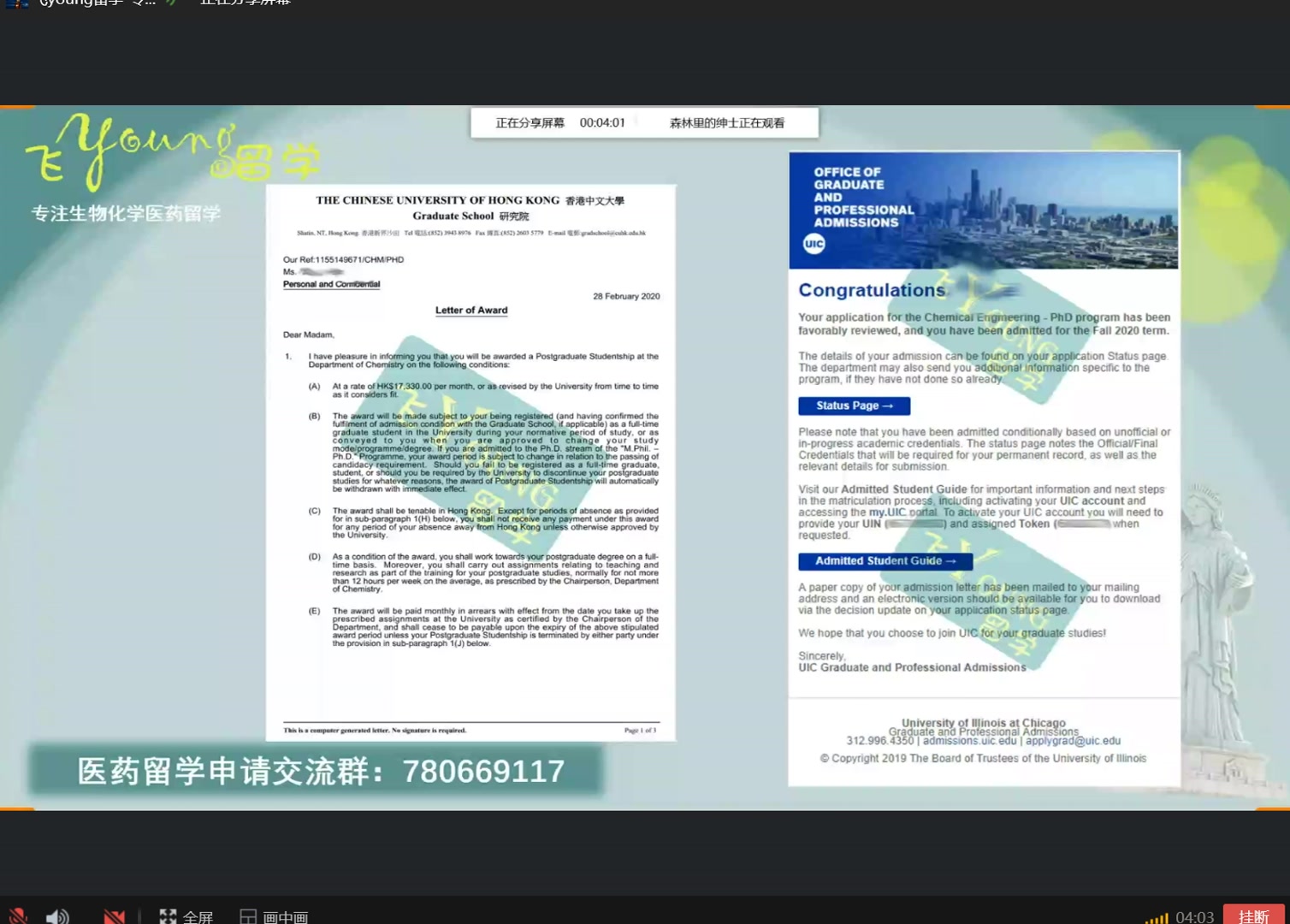Unmute the microphone in the call bar

[17, 916]
